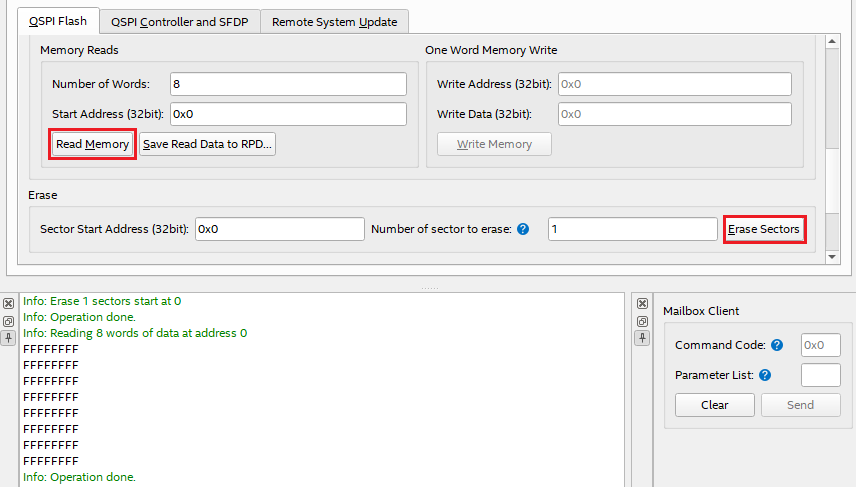Clear the Mailbox Client fields
Image resolution: width=856 pixels, height=487 pixels.
(x=714, y=405)
